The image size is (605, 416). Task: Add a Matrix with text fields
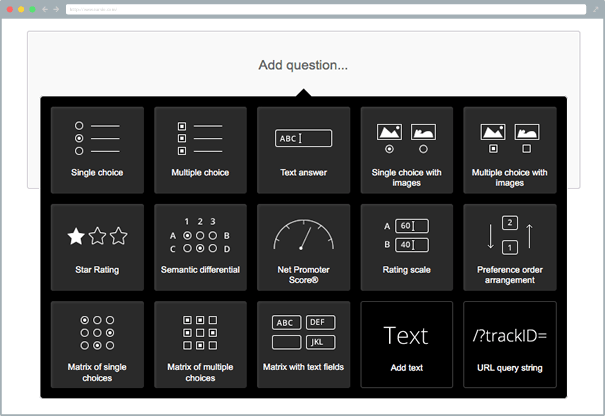pyautogui.click(x=303, y=344)
